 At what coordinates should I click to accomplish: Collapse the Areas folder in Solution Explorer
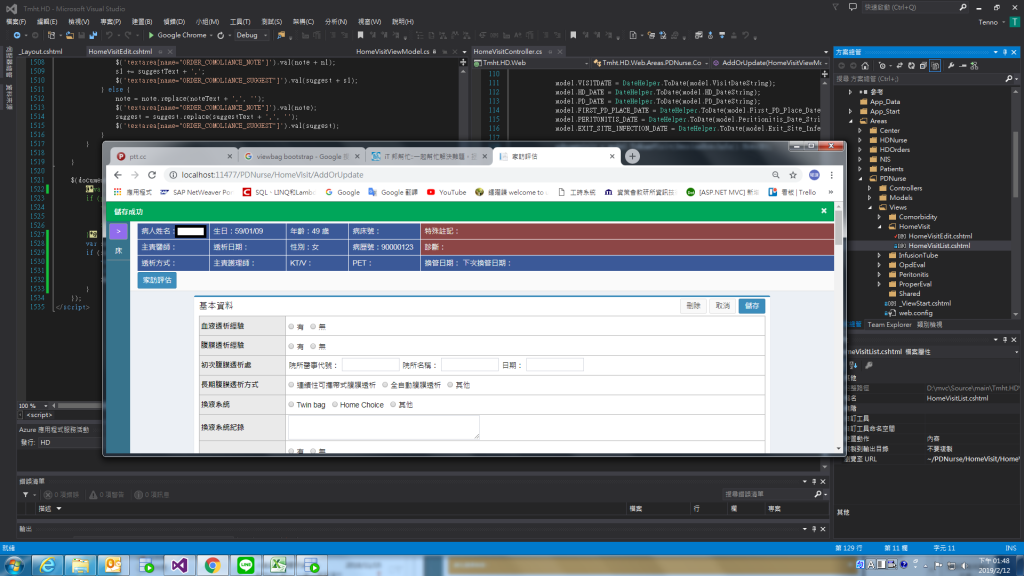851,121
